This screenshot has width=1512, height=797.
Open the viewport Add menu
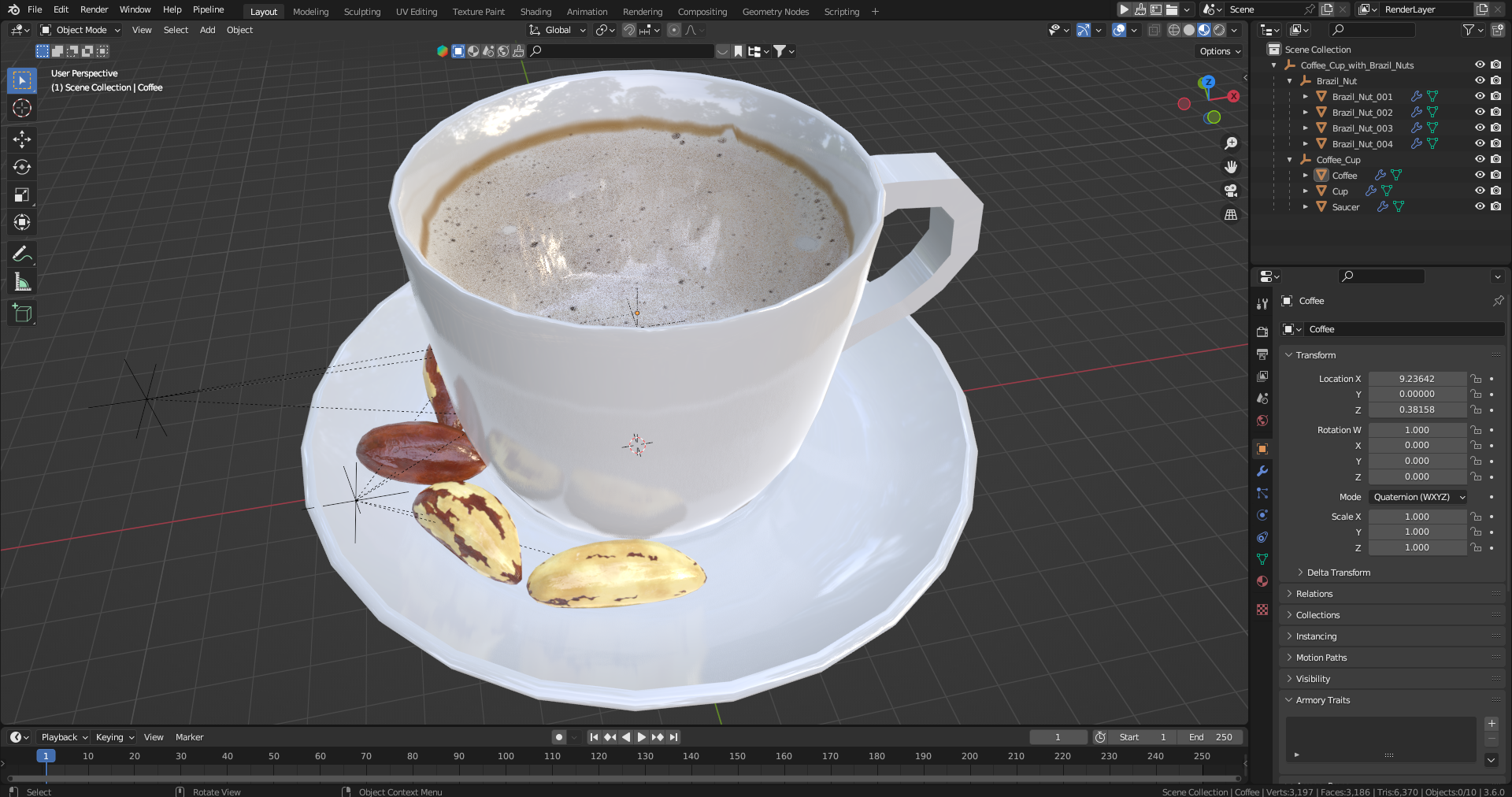click(x=207, y=30)
